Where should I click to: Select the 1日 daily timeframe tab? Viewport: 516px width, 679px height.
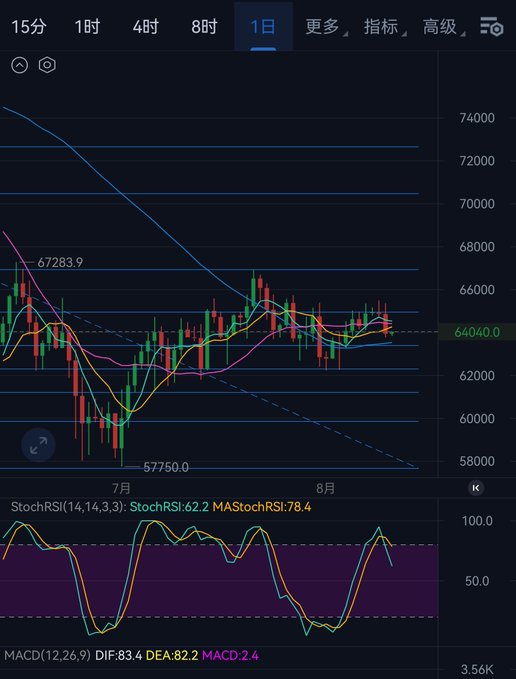tap(263, 27)
